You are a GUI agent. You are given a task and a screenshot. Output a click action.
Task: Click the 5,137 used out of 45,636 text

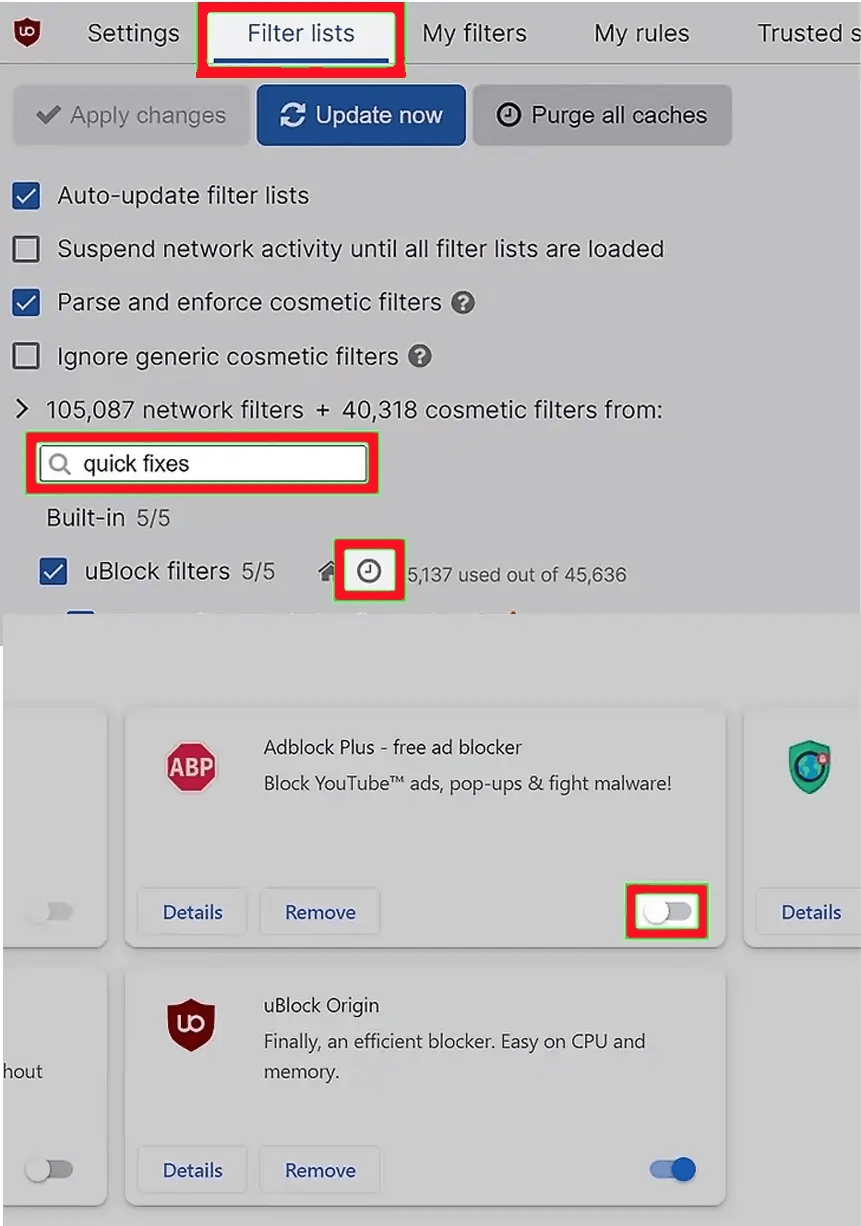(516, 575)
